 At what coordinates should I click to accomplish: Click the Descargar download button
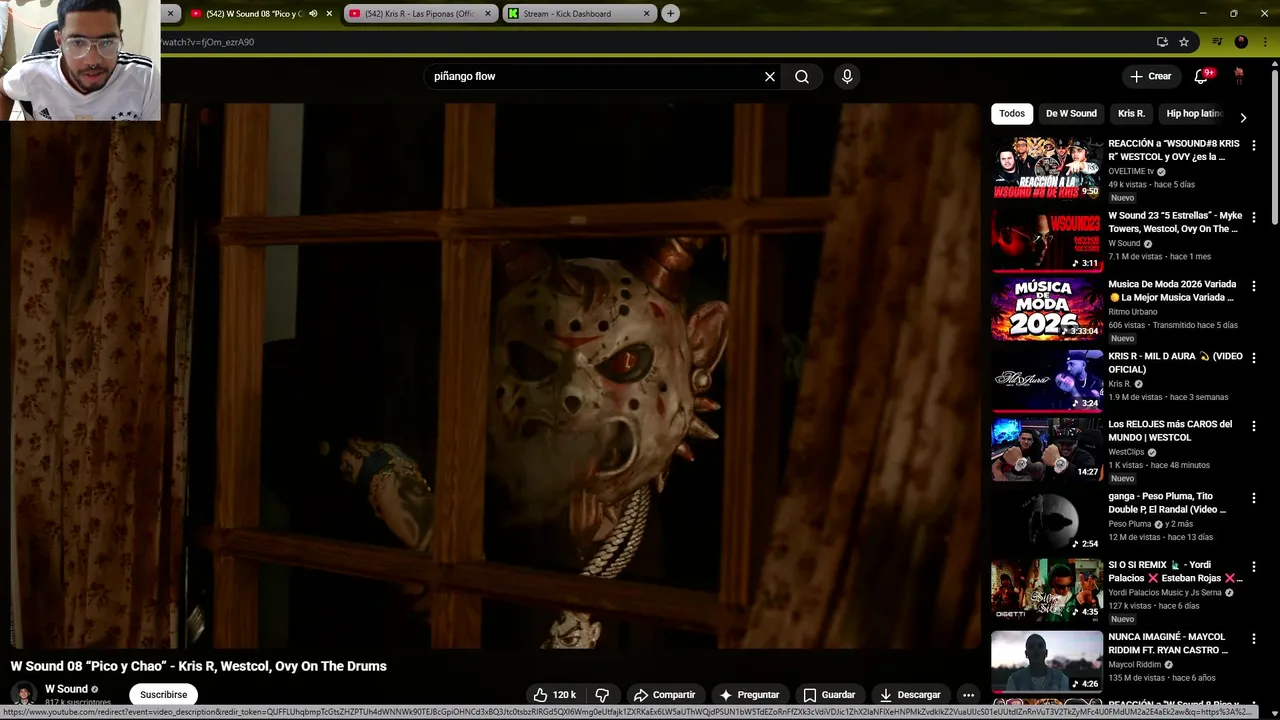909,695
